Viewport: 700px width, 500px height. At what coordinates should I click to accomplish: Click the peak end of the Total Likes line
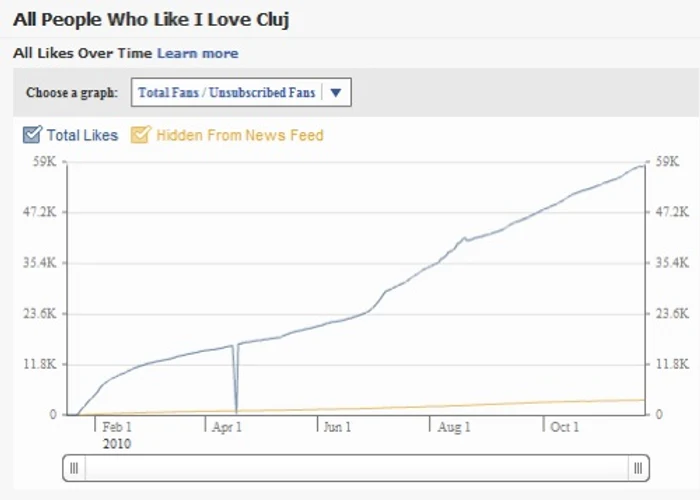click(x=643, y=166)
